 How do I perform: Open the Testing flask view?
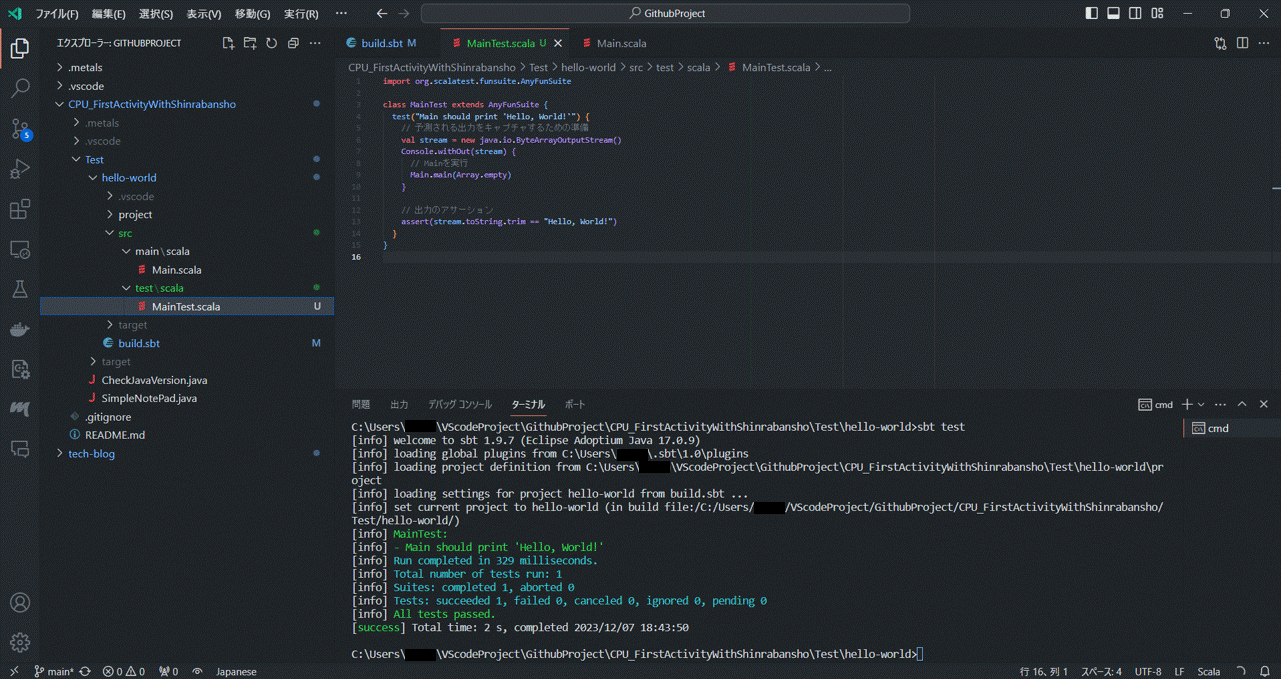20,290
